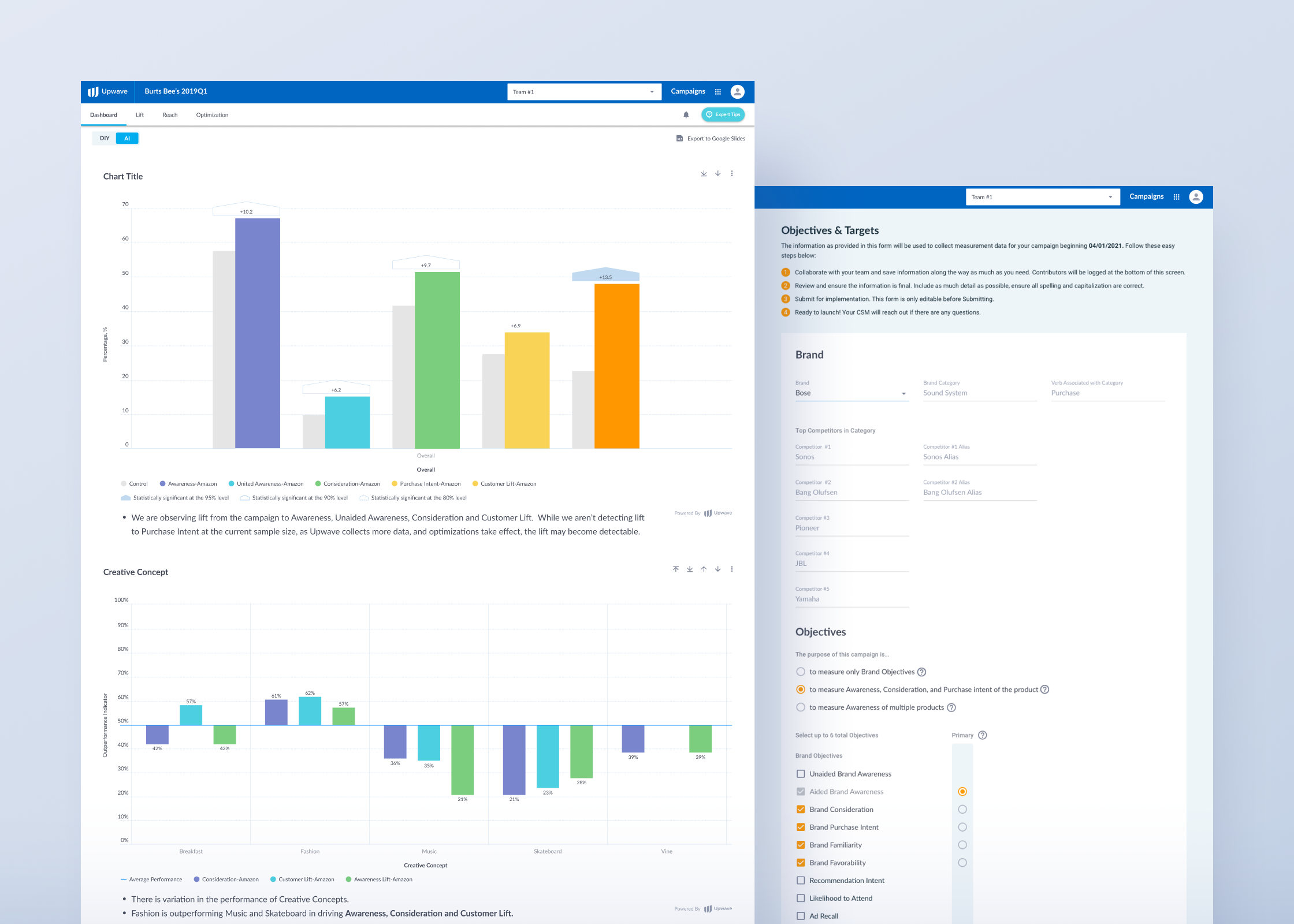Switch to the Optimization tab
The image size is (1294, 924).
[212, 115]
